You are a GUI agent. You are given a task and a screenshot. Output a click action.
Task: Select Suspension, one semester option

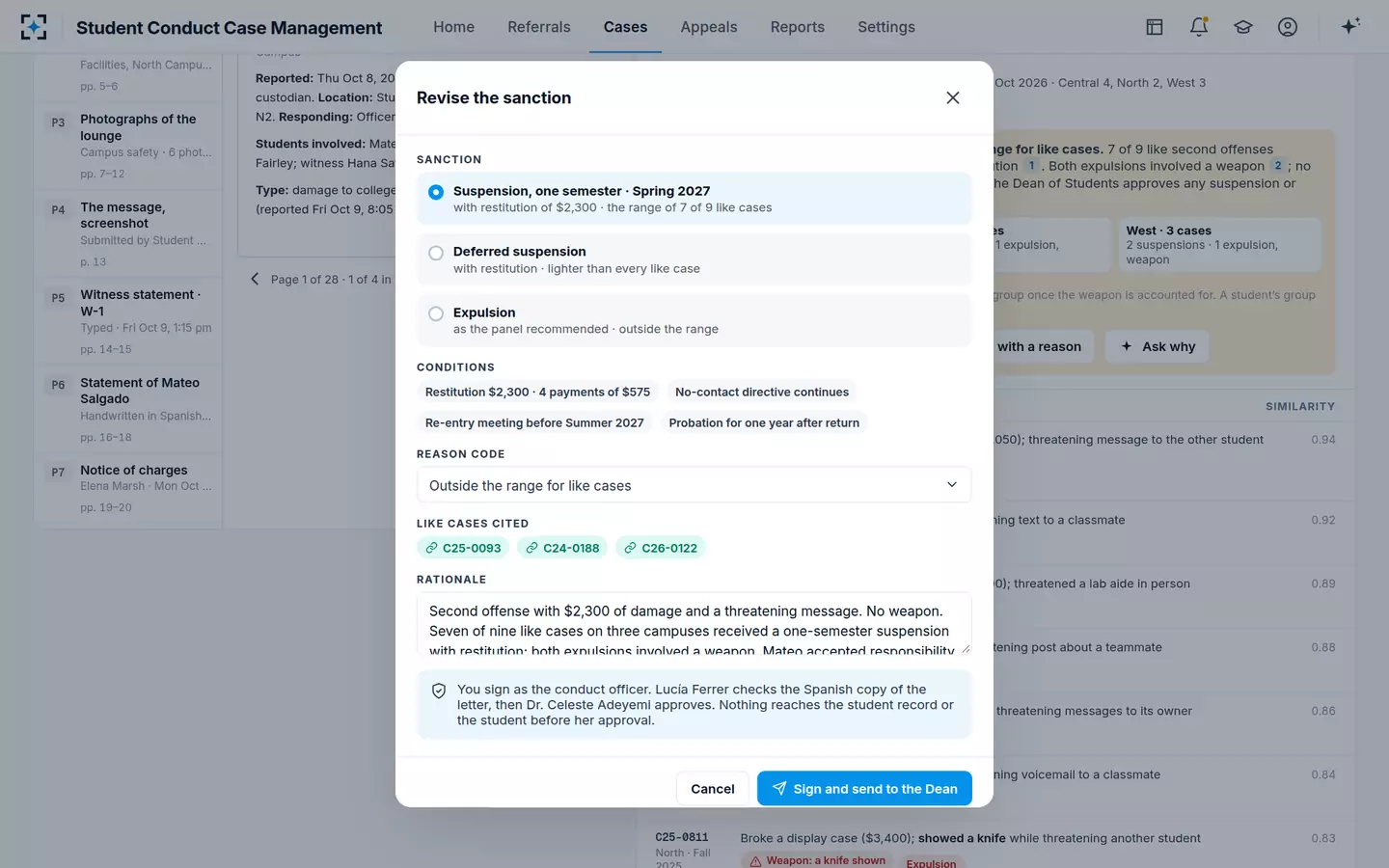pos(694,199)
